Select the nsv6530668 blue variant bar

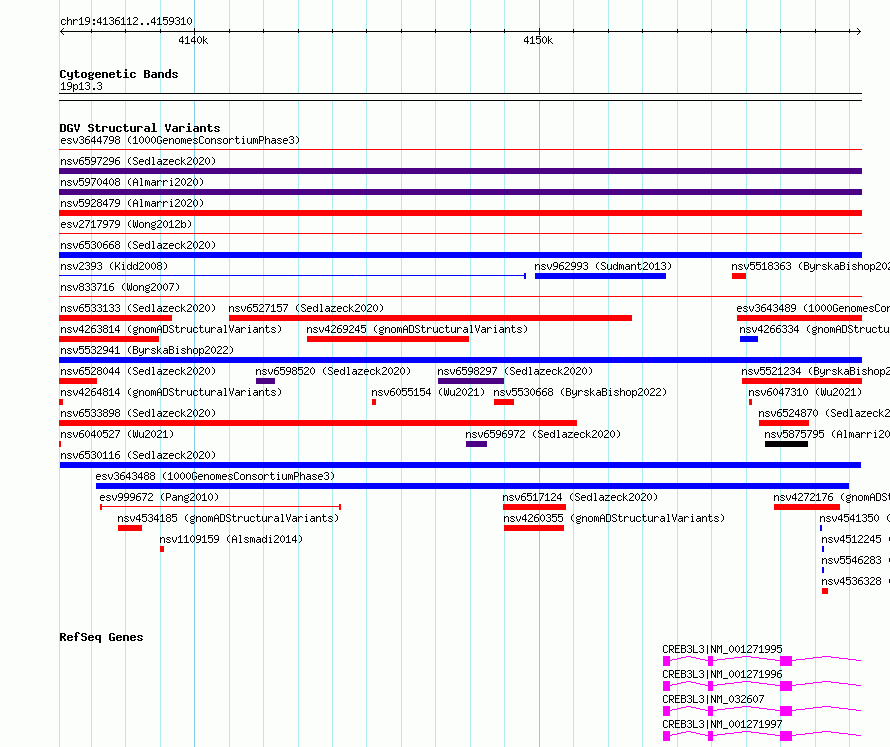tap(460, 255)
